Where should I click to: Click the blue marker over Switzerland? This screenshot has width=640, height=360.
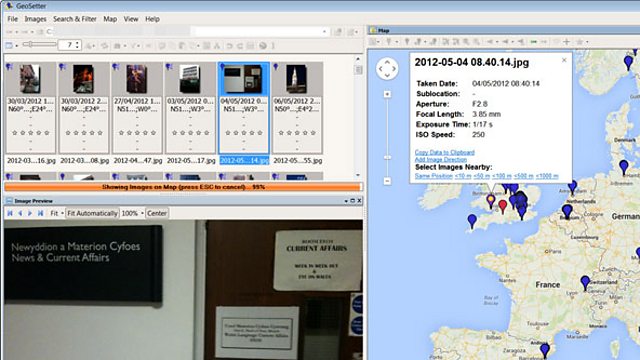[585, 282]
